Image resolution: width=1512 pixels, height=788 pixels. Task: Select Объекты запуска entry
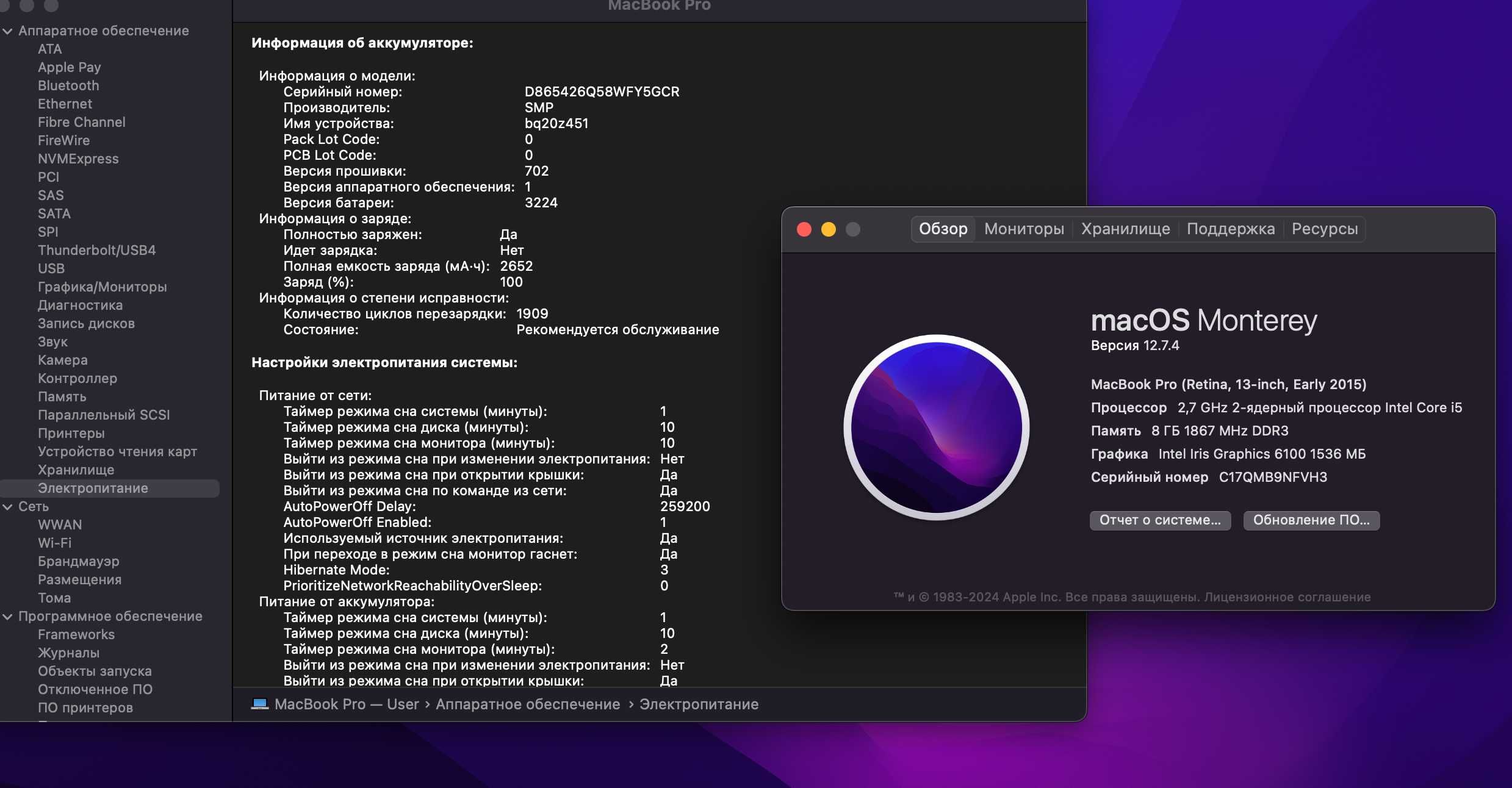point(95,672)
